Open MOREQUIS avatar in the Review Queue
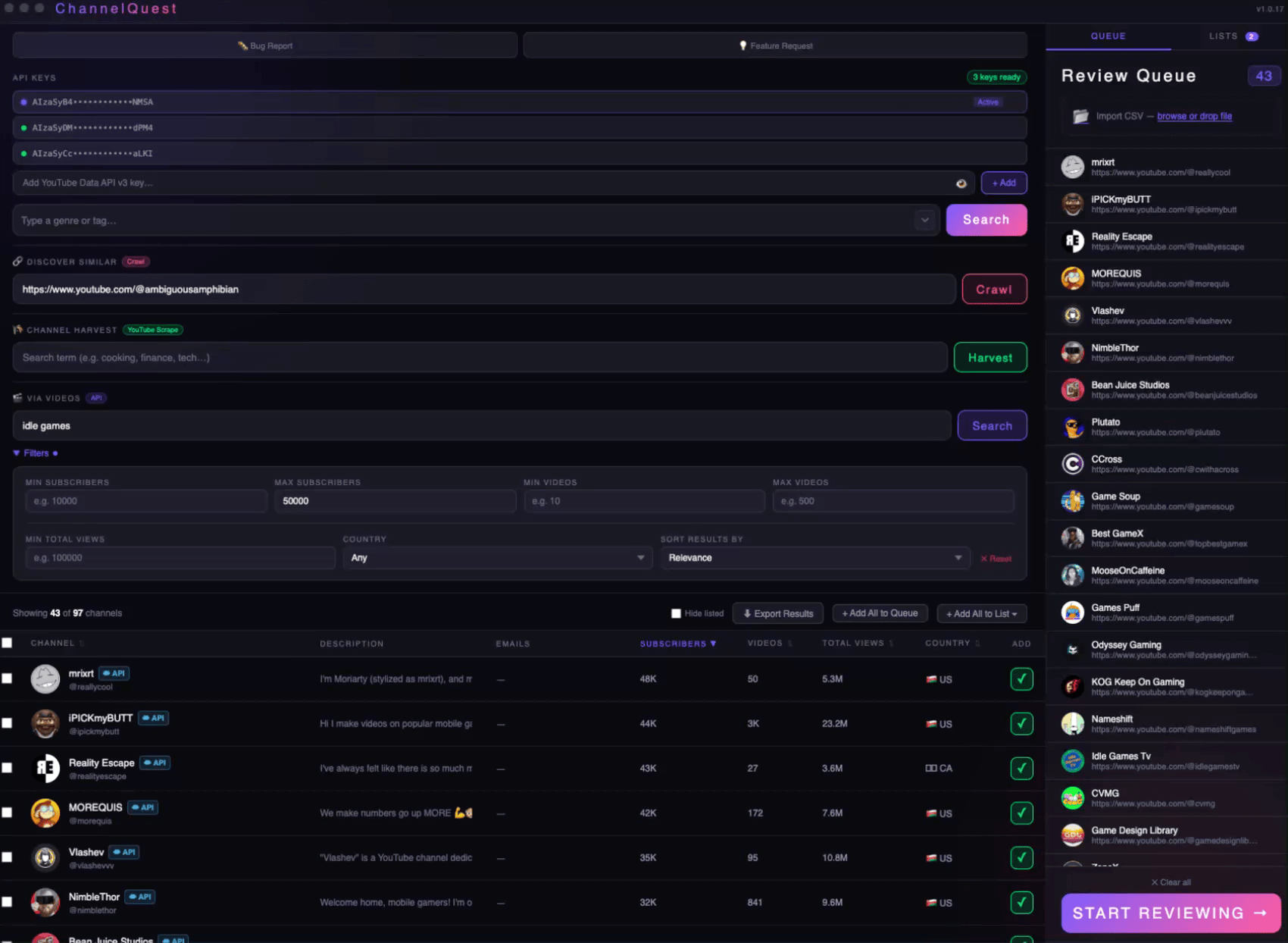The height and width of the screenshot is (943, 1288). click(x=1072, y=278)
